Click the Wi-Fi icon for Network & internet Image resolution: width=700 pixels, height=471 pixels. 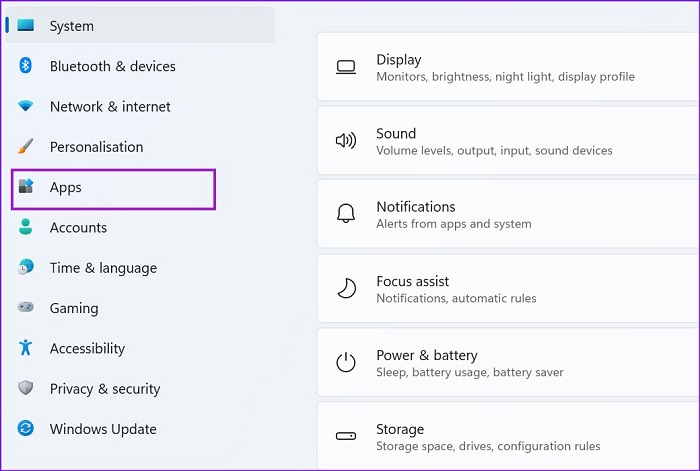[25, 106]
